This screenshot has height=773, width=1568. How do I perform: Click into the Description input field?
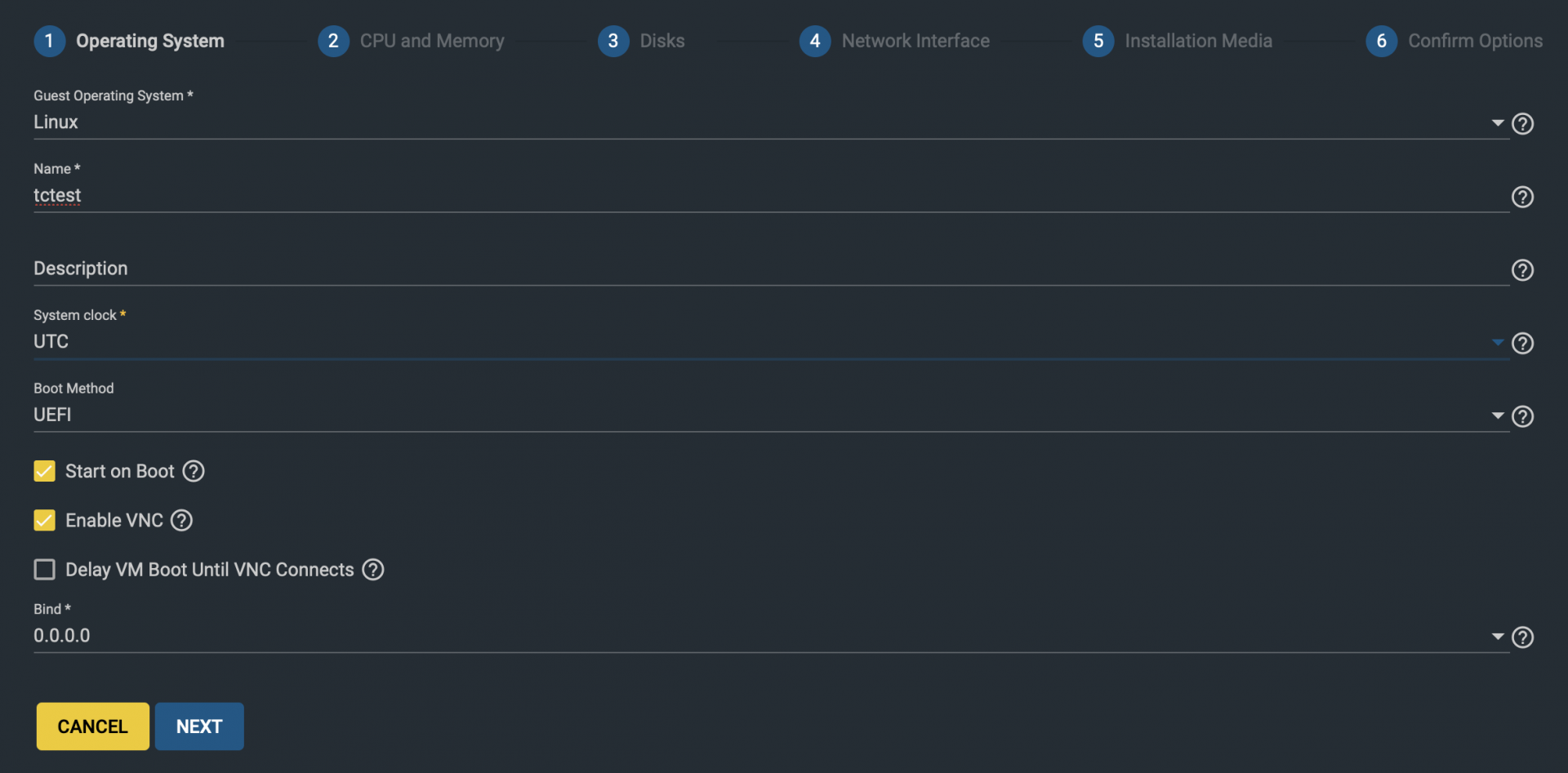[771, 269]
